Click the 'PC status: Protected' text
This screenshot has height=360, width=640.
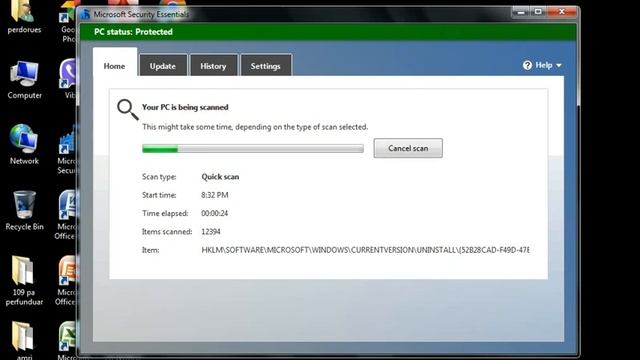(x=133, y=32)
